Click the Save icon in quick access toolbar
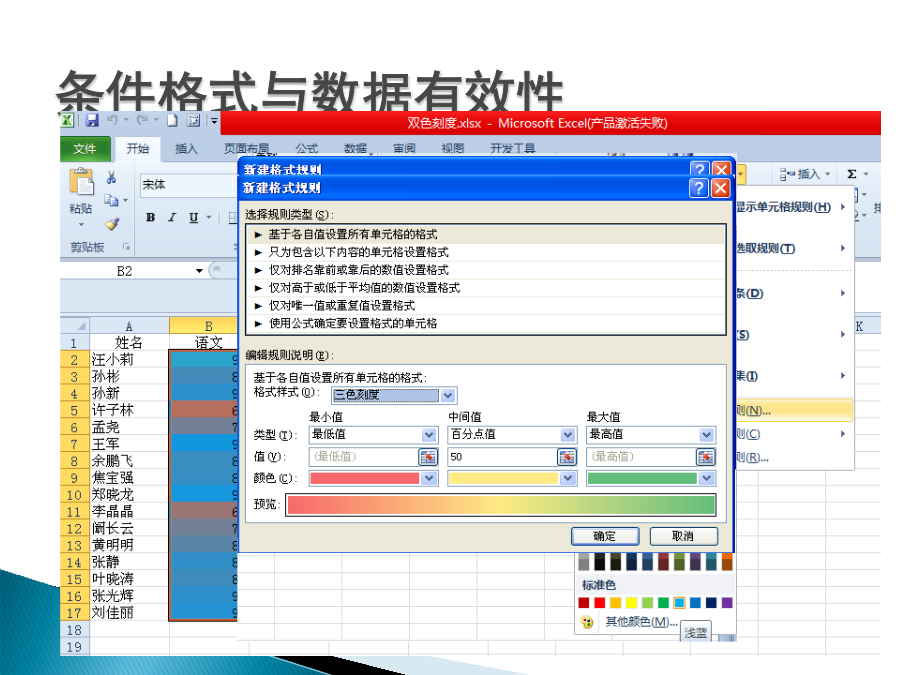The height and width of the screenshot is (675, 900). coord(92,121)
